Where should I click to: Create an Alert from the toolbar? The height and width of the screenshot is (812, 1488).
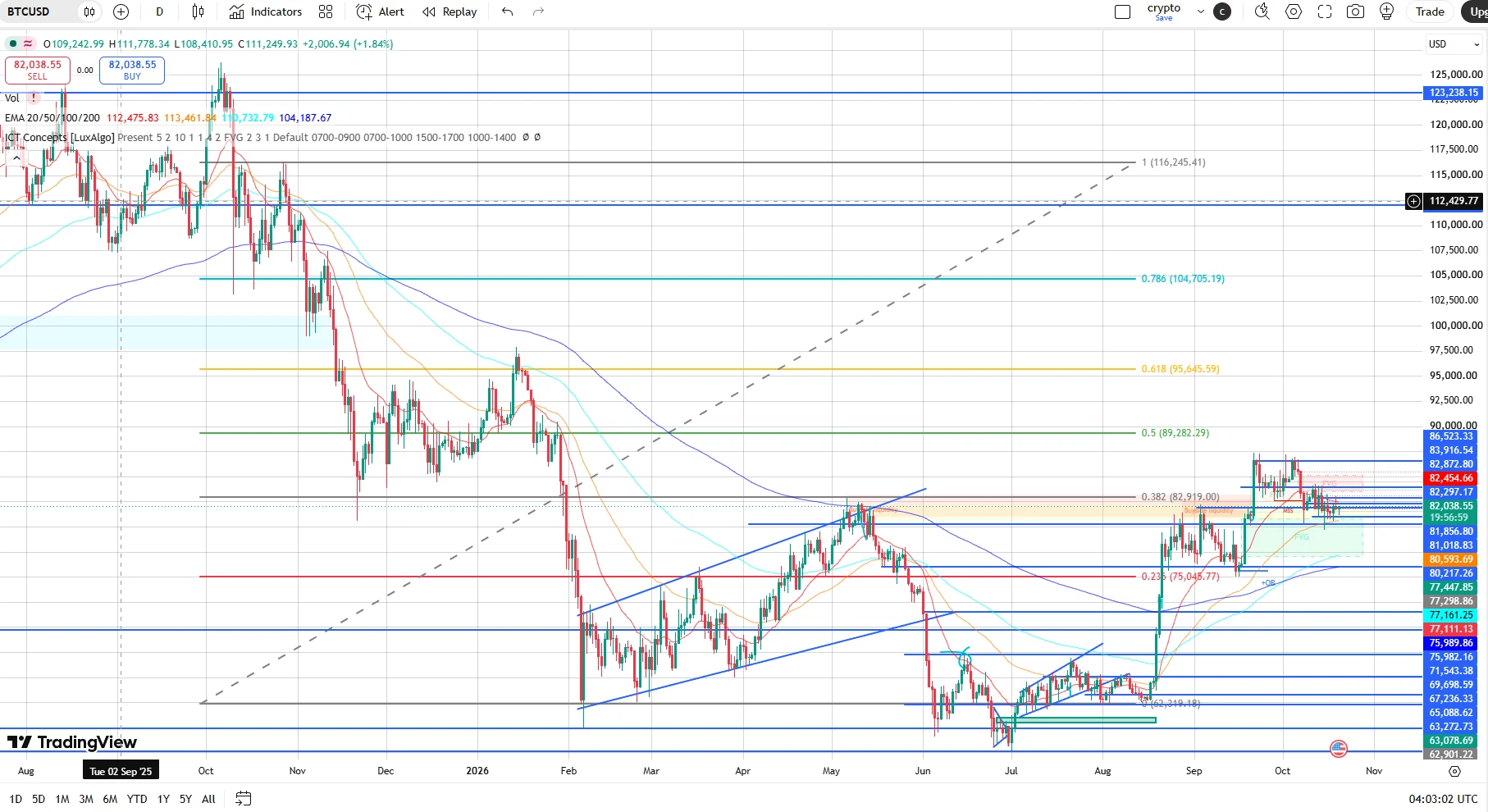(x=381, y=11)
